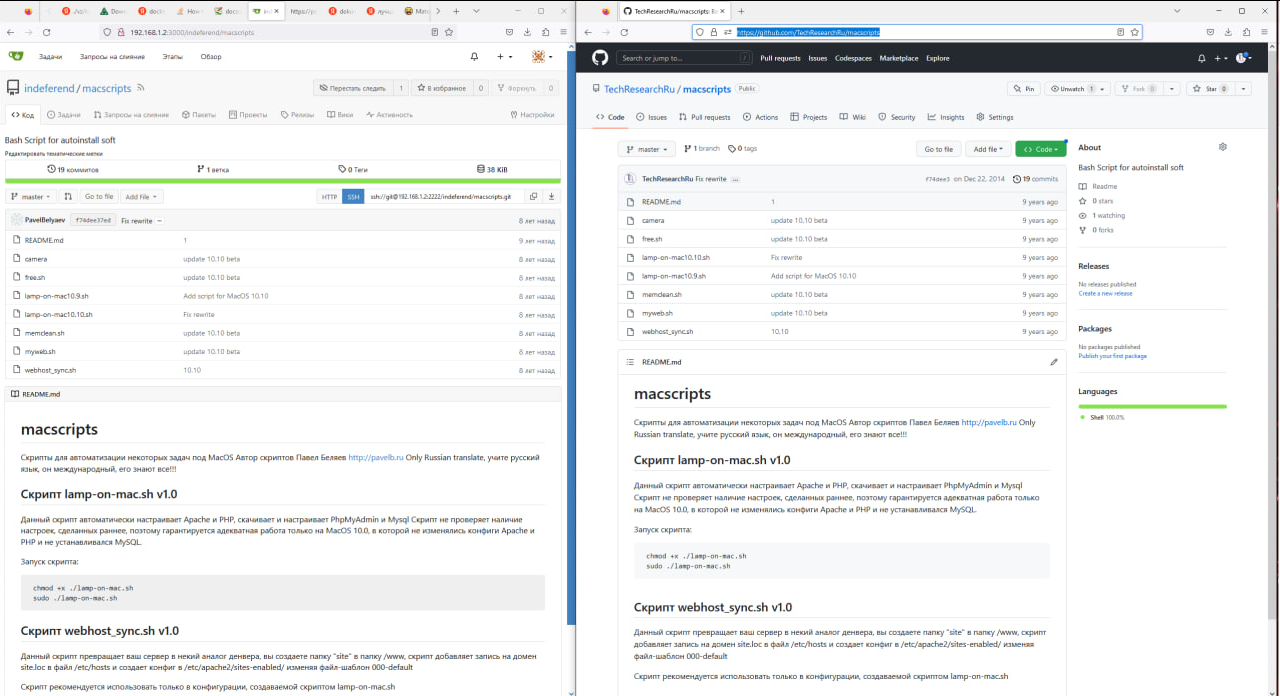The image size is (1280, 696).
Task: Open webhost_sync.sh file on GitHub
Action: coord(667,332)
